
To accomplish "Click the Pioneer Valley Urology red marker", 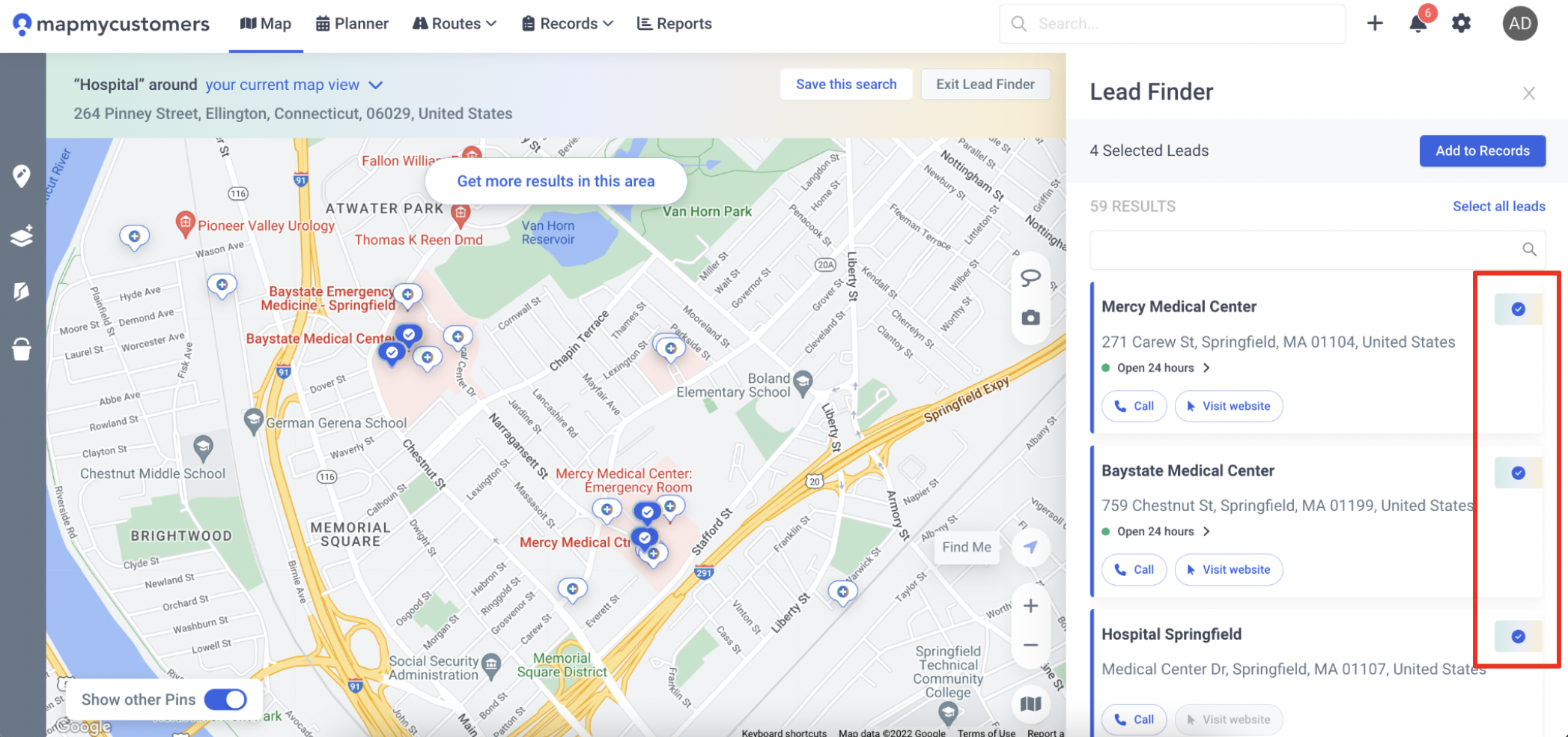I will coord(185,223).
